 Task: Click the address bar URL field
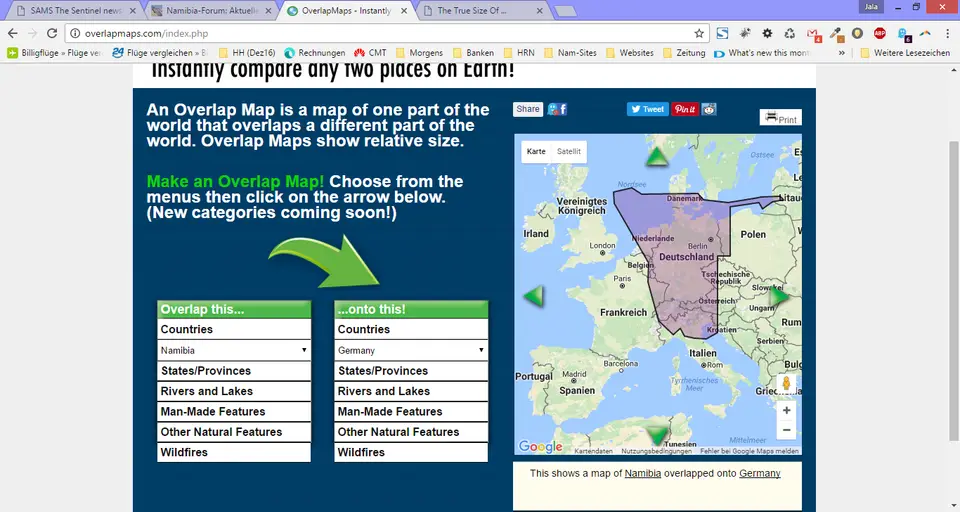point(386,33)
